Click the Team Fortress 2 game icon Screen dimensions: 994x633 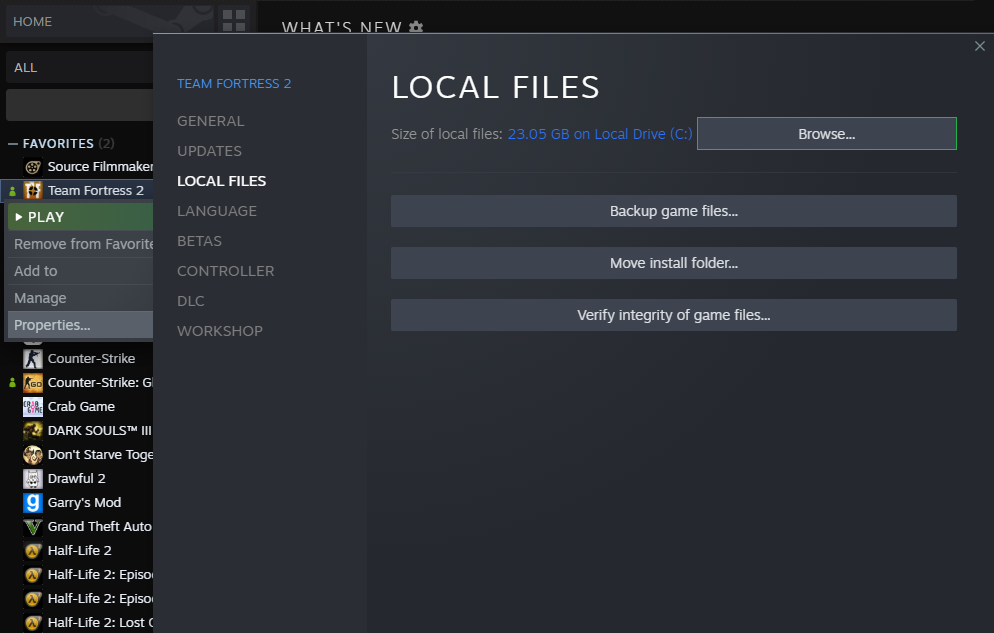[x=33, y=191]
